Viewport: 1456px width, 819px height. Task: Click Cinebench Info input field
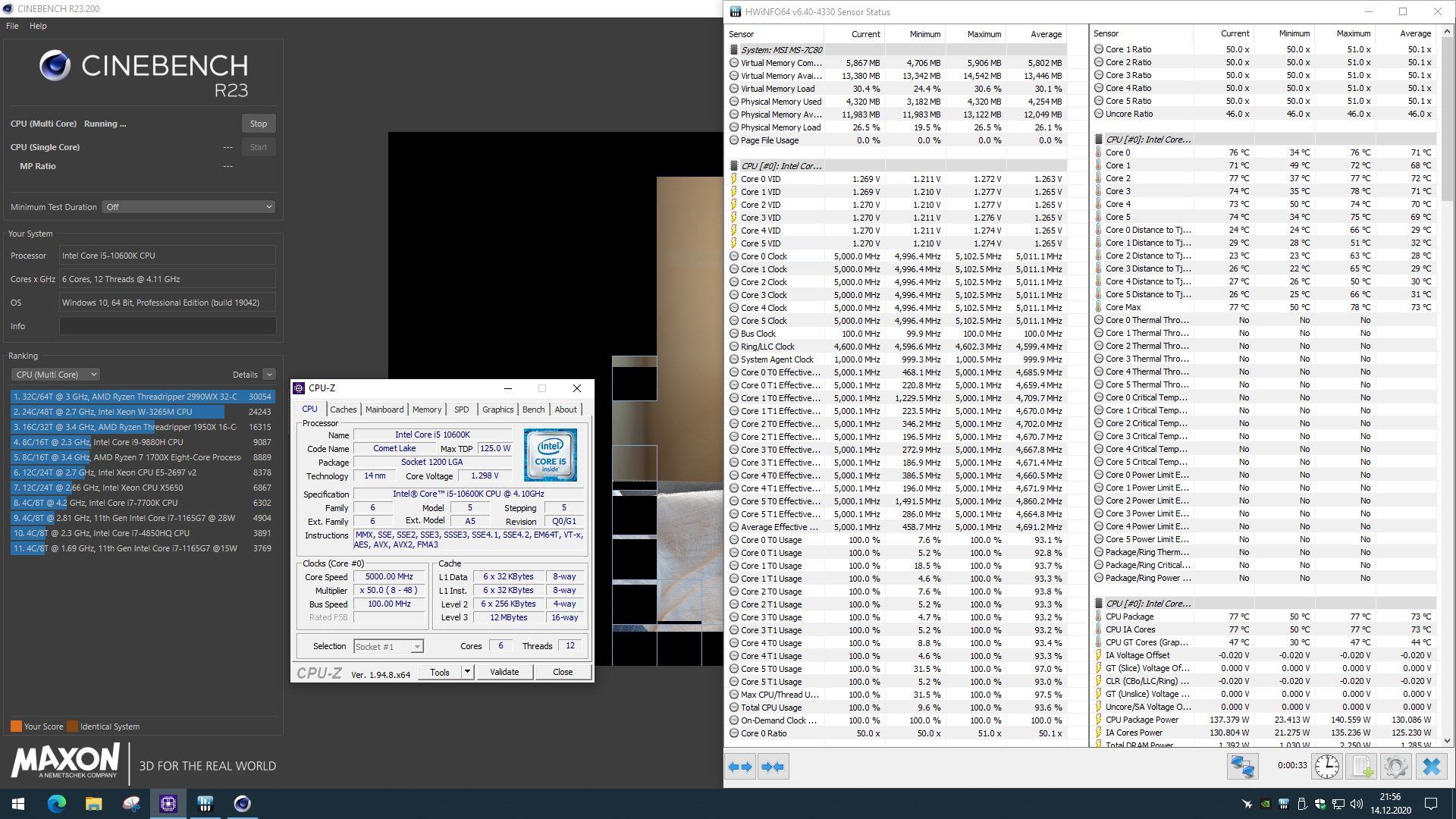pyautogui.click(x=168, y=326)
